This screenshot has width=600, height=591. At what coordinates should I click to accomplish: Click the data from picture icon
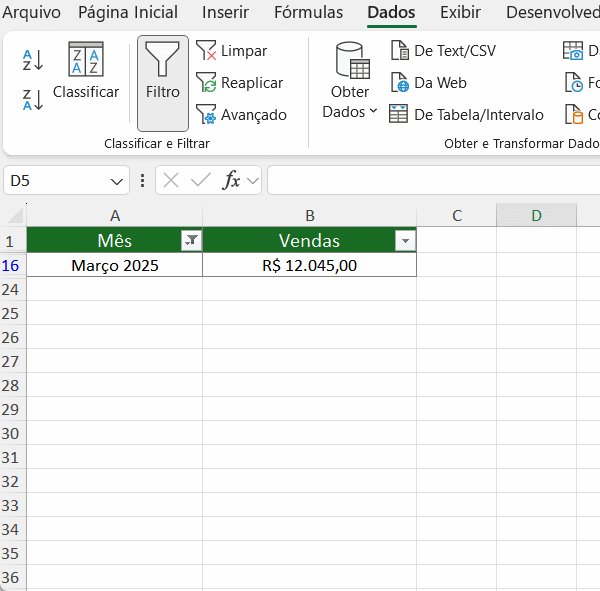coord(573,51)
